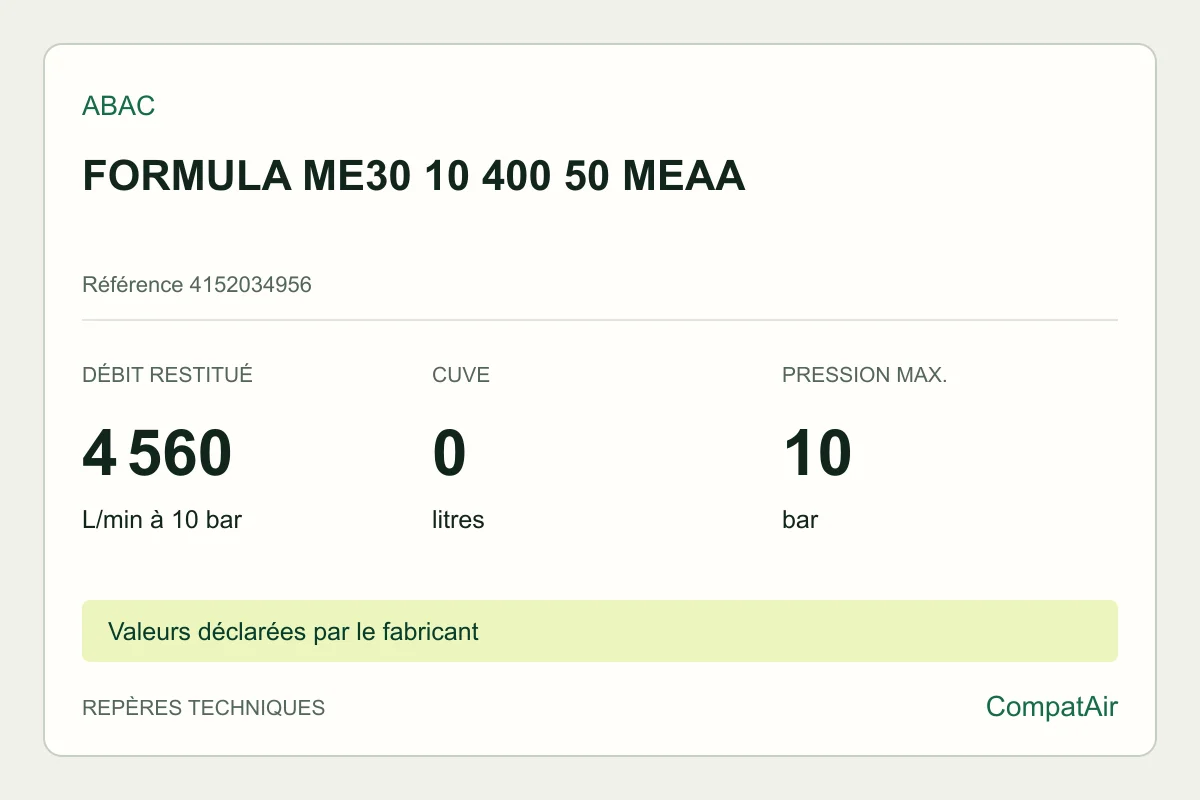This screenshot has width=1200, height=800.
Task: Click the word fabricant in green banner
Action: (x=428, y=632)
